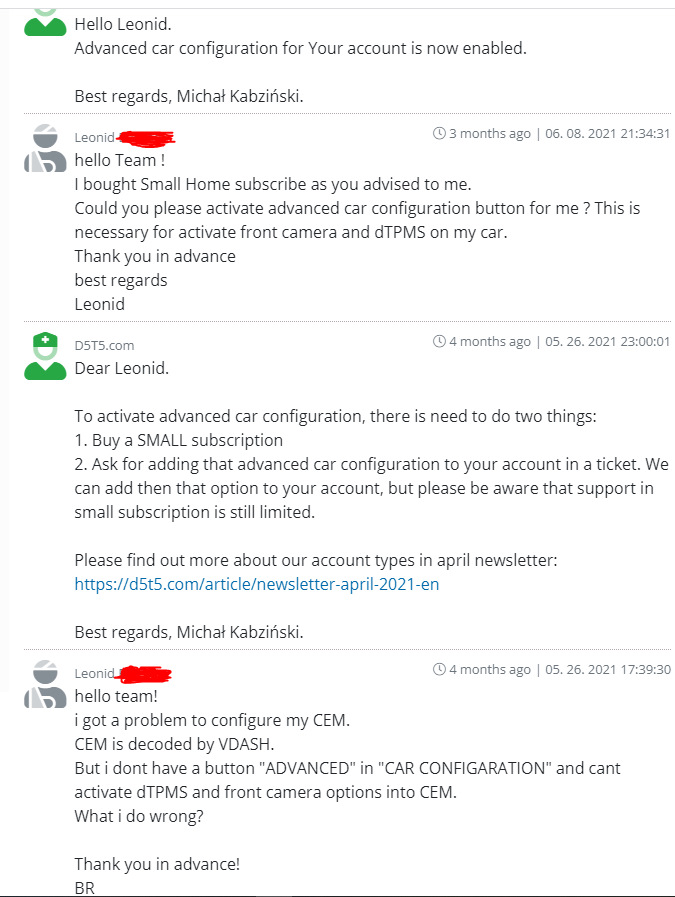675x897 pixels.
Task: Click the Leonid username on the 21:34:31 message
Action: pos(95,137)
